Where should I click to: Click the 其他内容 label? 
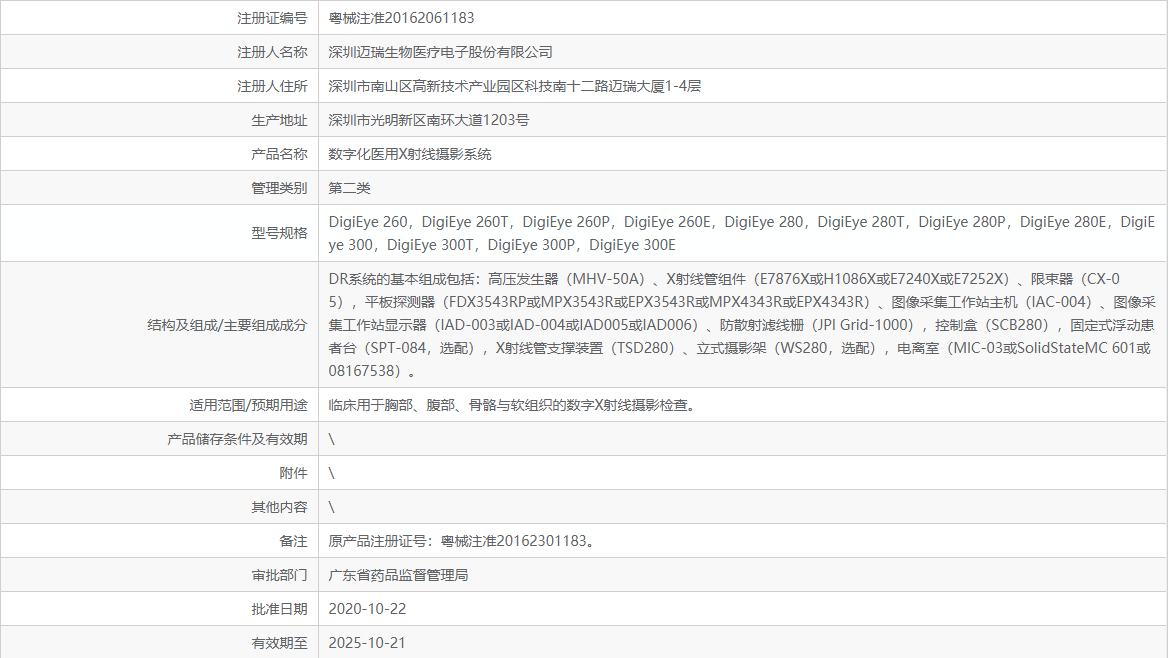[x=279, y=507]
